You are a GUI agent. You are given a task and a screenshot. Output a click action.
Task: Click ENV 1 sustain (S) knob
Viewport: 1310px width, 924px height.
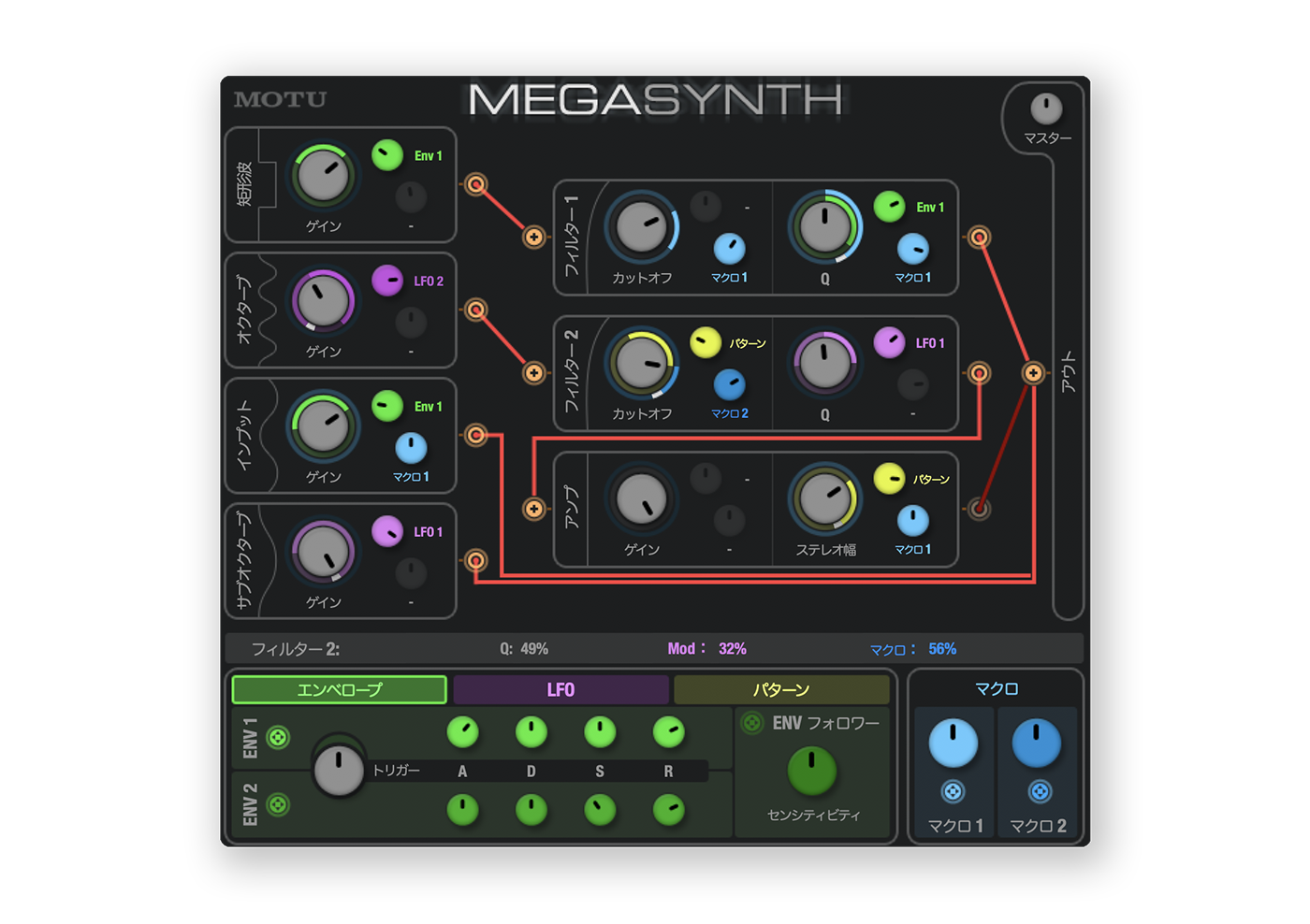click(600, 732)
